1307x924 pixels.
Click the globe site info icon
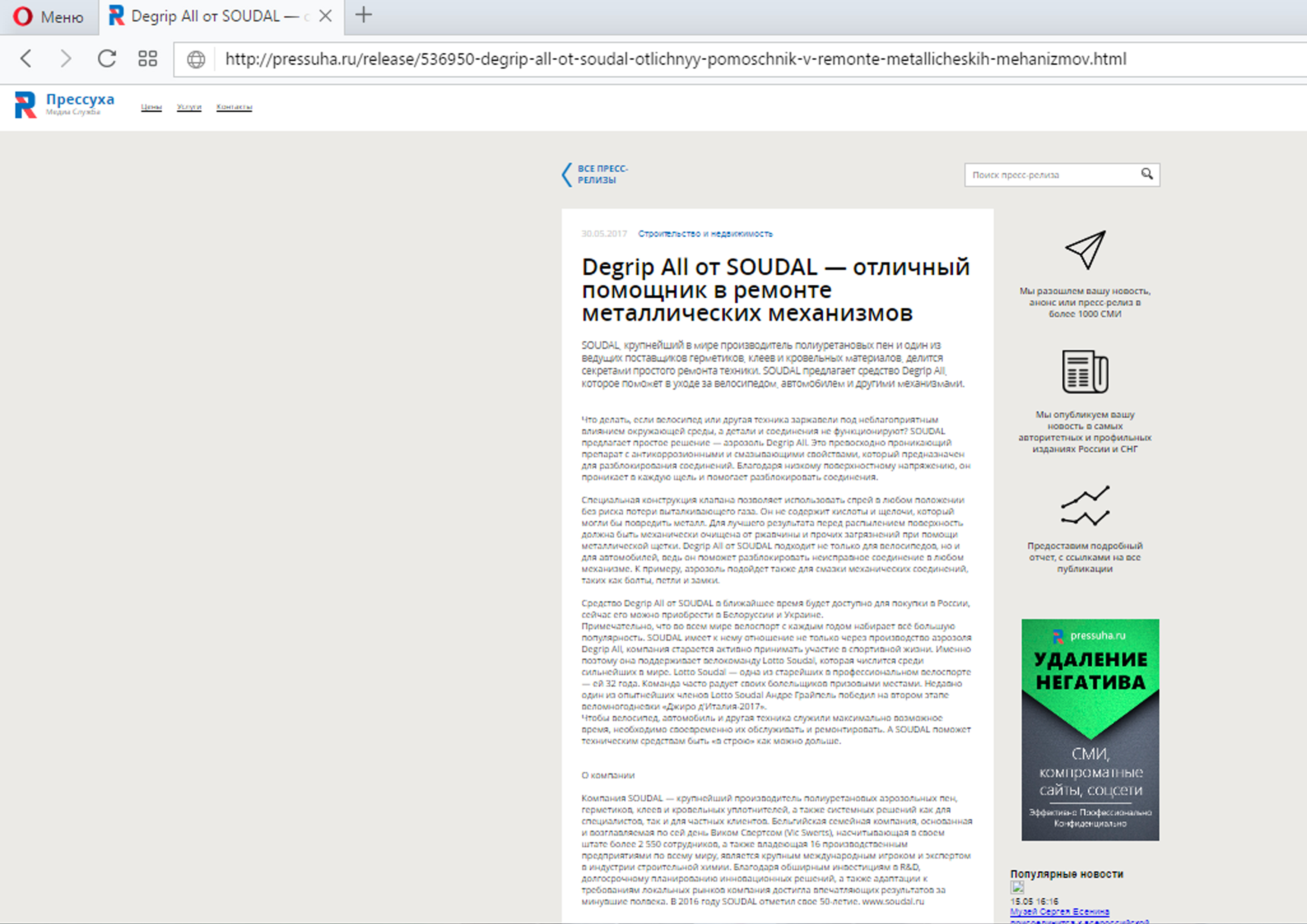coord(196,59)
